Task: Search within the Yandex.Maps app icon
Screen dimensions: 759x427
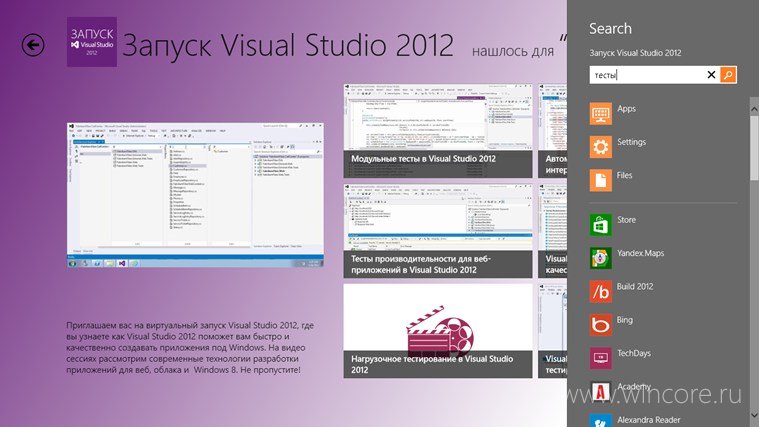Action: 600,258
